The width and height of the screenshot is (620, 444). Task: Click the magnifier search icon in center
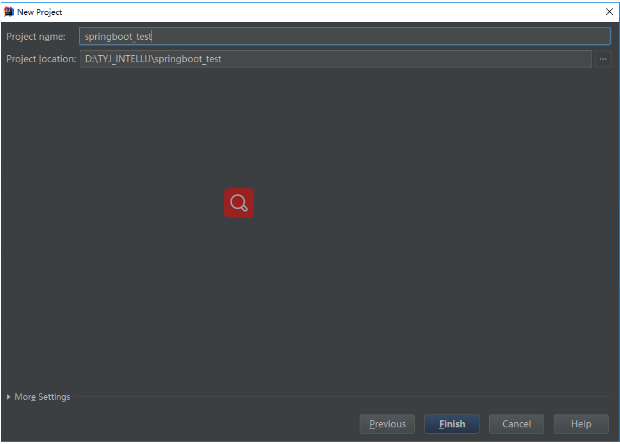(239, 203)
